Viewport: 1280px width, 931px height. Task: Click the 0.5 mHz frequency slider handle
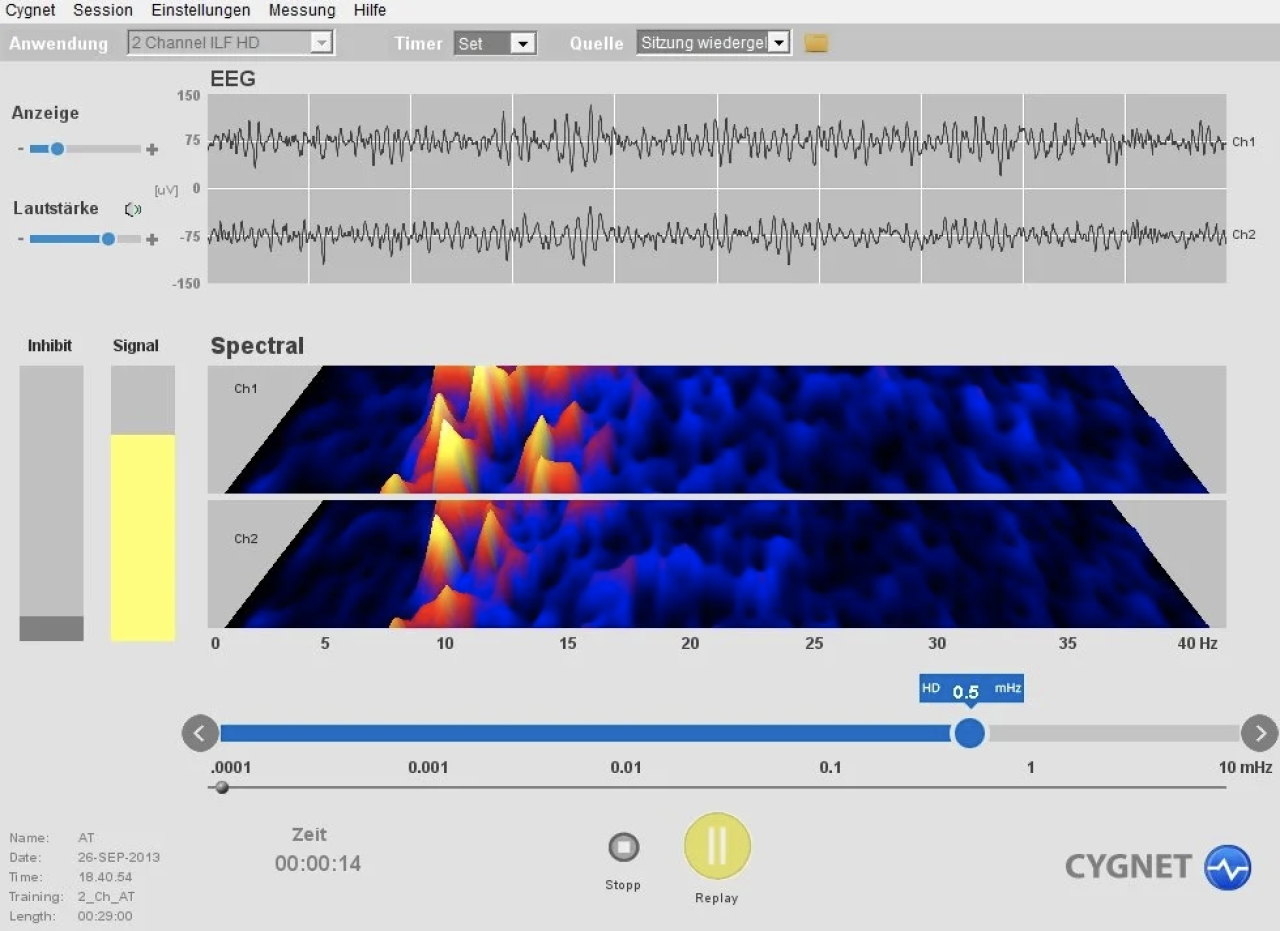pyautogui.click(x=969, y=734)
